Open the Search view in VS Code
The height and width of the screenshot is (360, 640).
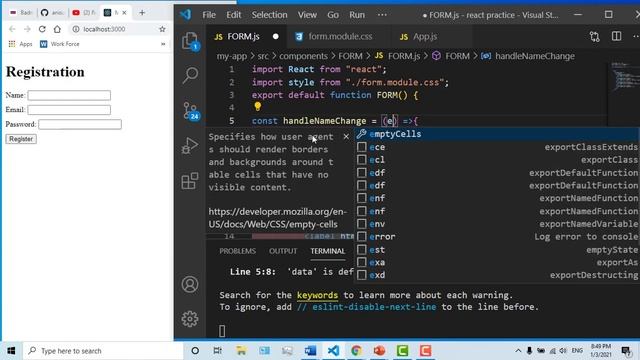coord(190,76)
